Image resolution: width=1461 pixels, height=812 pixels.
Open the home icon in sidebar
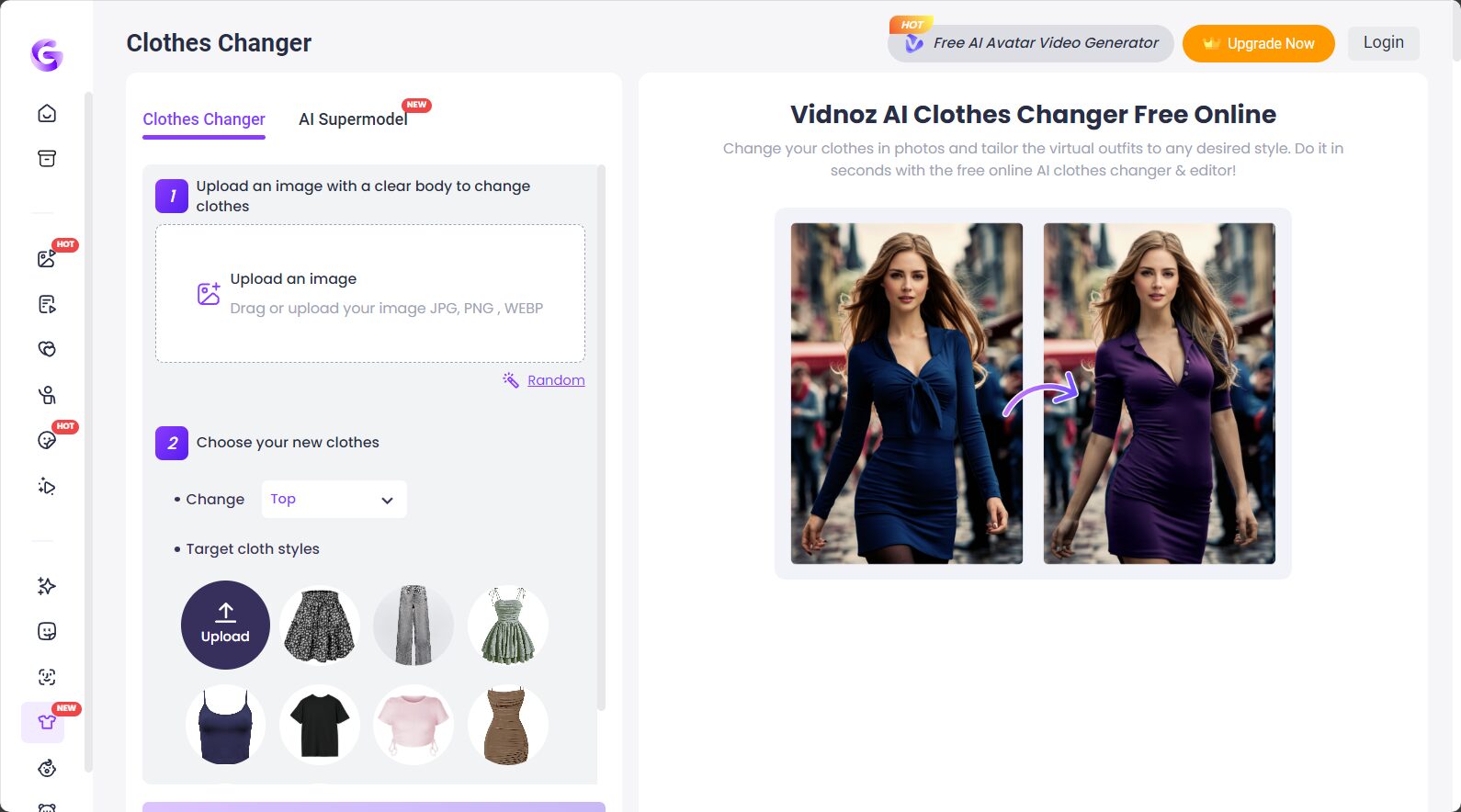(47, 113)
